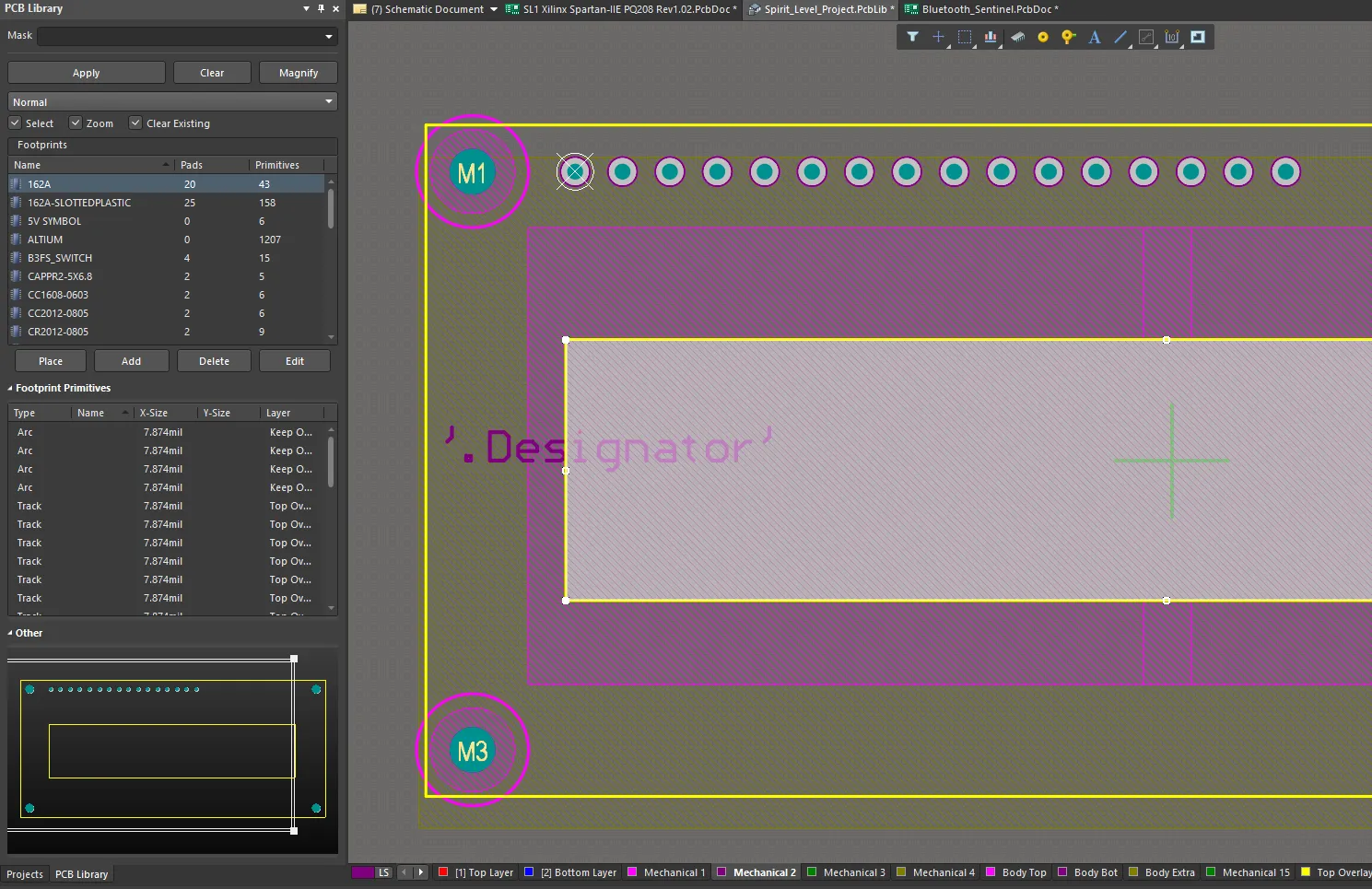The image size is (1372, 889).
Task: Click the Align objects toolbar icon
Action: pyautogui.click(x=991, y=37)
